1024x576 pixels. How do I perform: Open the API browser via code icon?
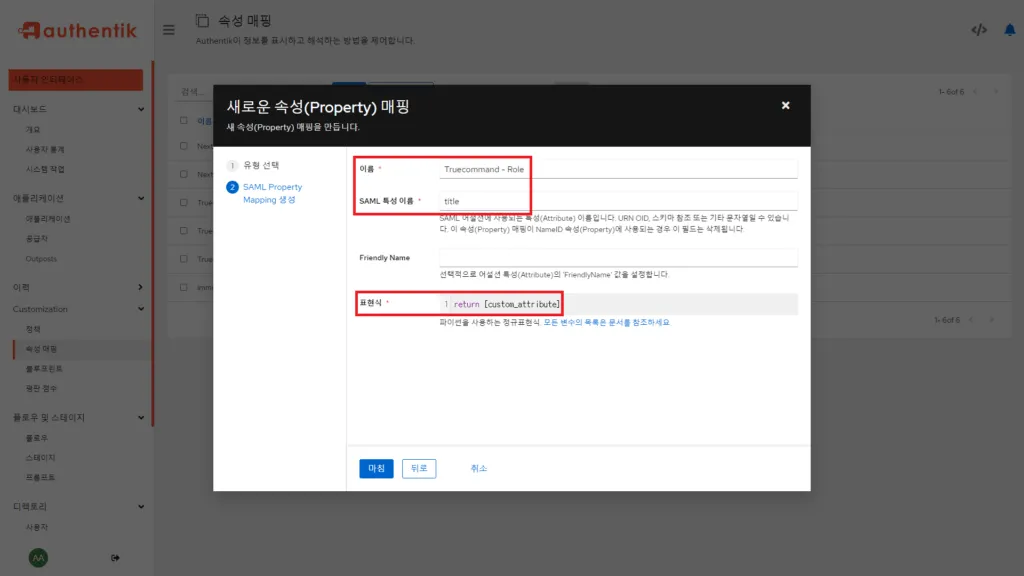[978, 29]
